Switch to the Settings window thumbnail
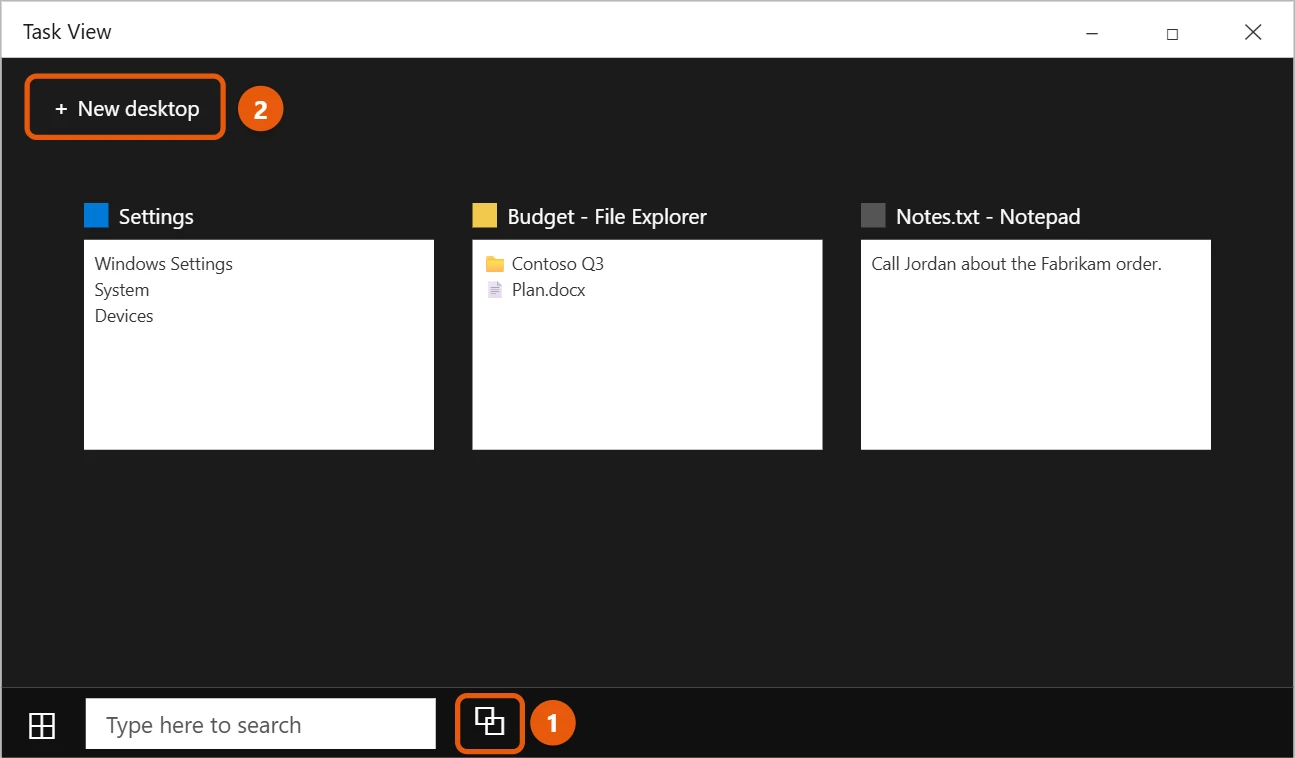Viewport: 1295px width, 758px height. click(259, 345)
